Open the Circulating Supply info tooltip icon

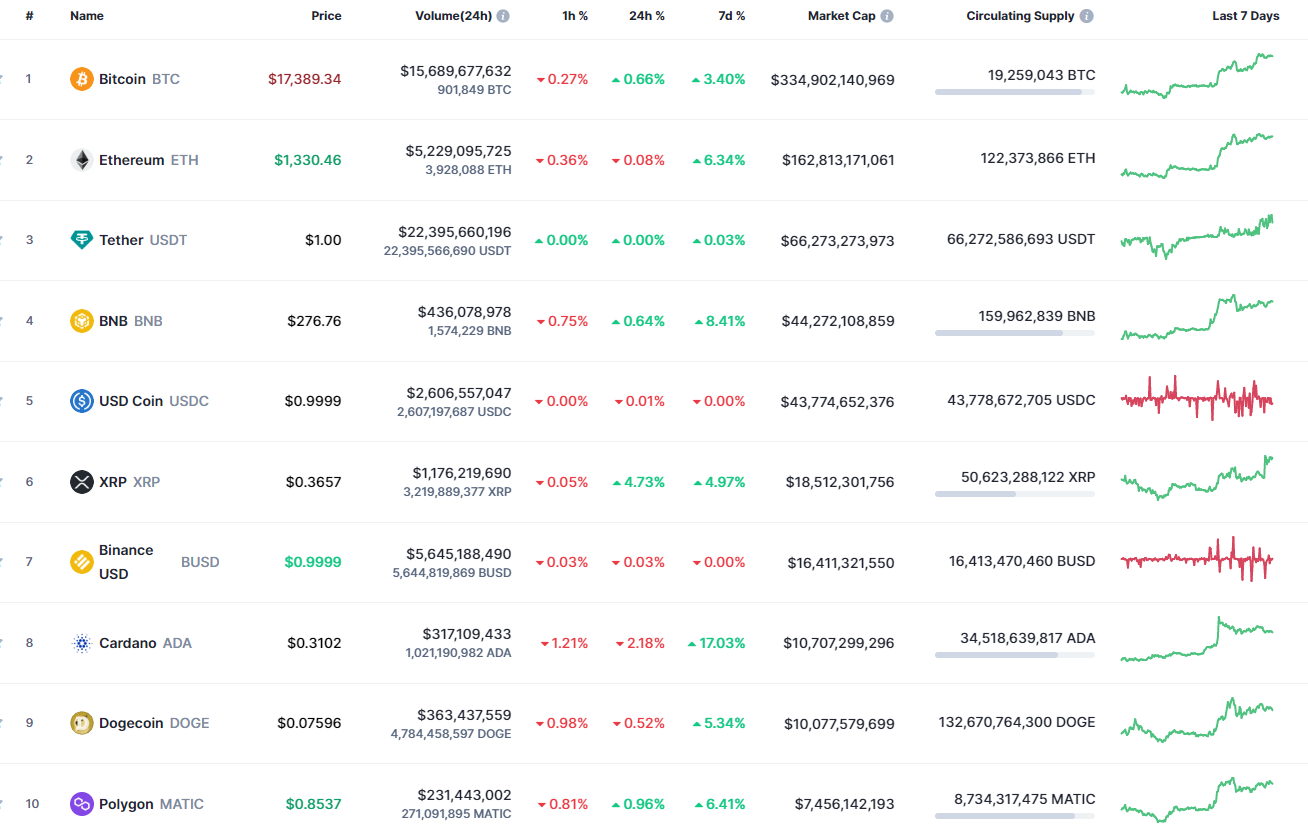1087,15
